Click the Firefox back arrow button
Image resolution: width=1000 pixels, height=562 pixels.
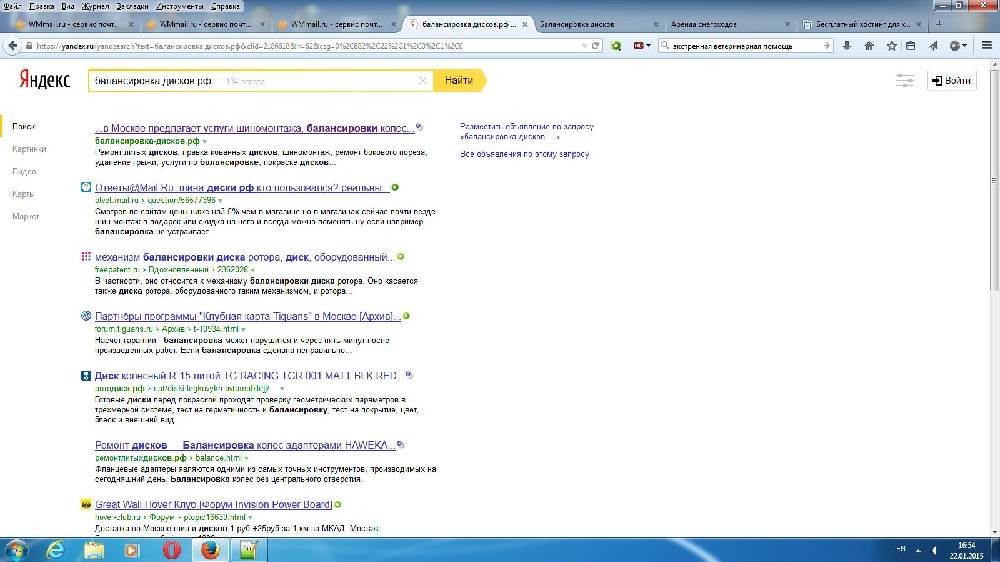tap(12, 46)
